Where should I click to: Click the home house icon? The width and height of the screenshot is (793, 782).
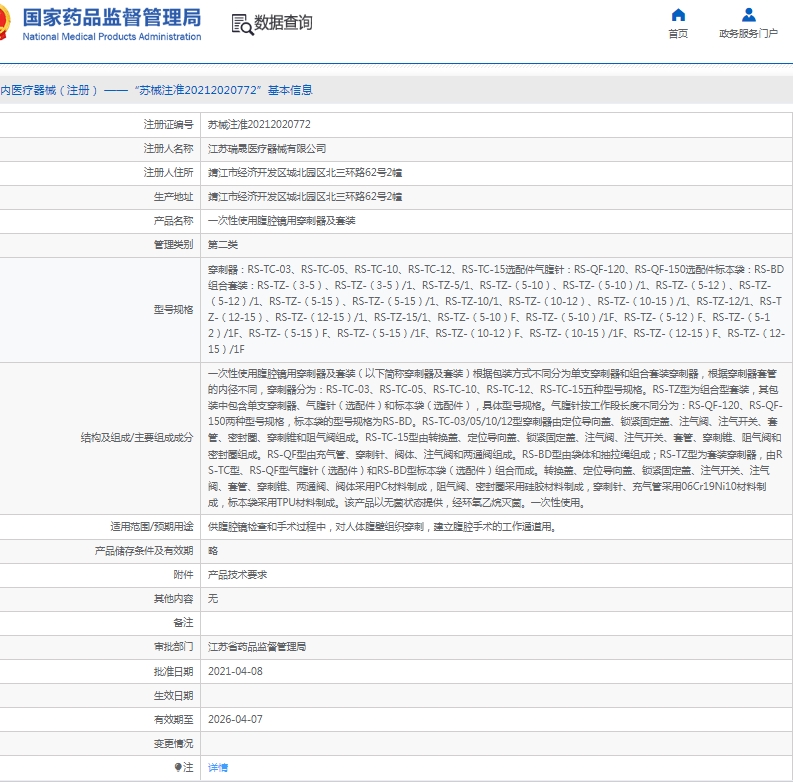678,15
